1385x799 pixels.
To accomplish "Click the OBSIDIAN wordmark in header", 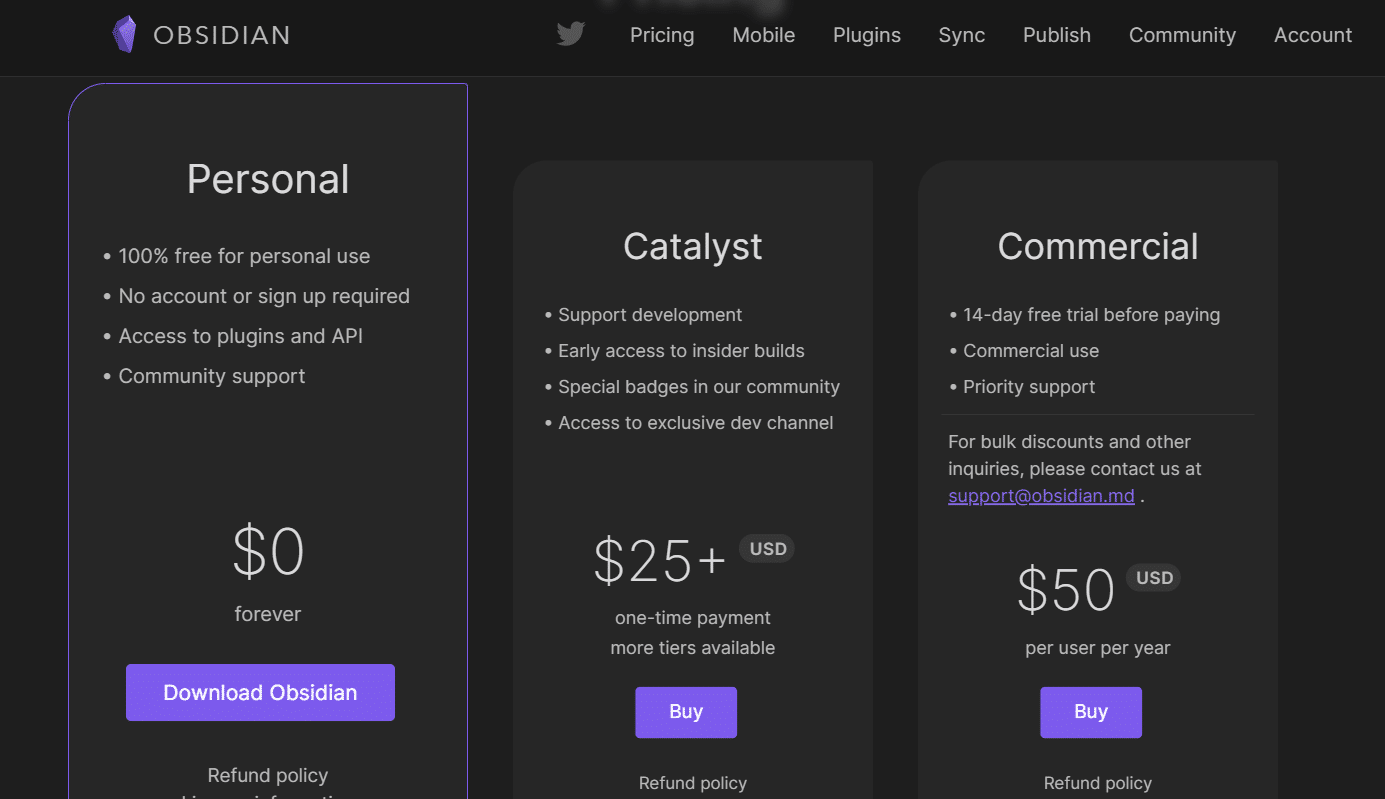I will [x=221, y=36].
